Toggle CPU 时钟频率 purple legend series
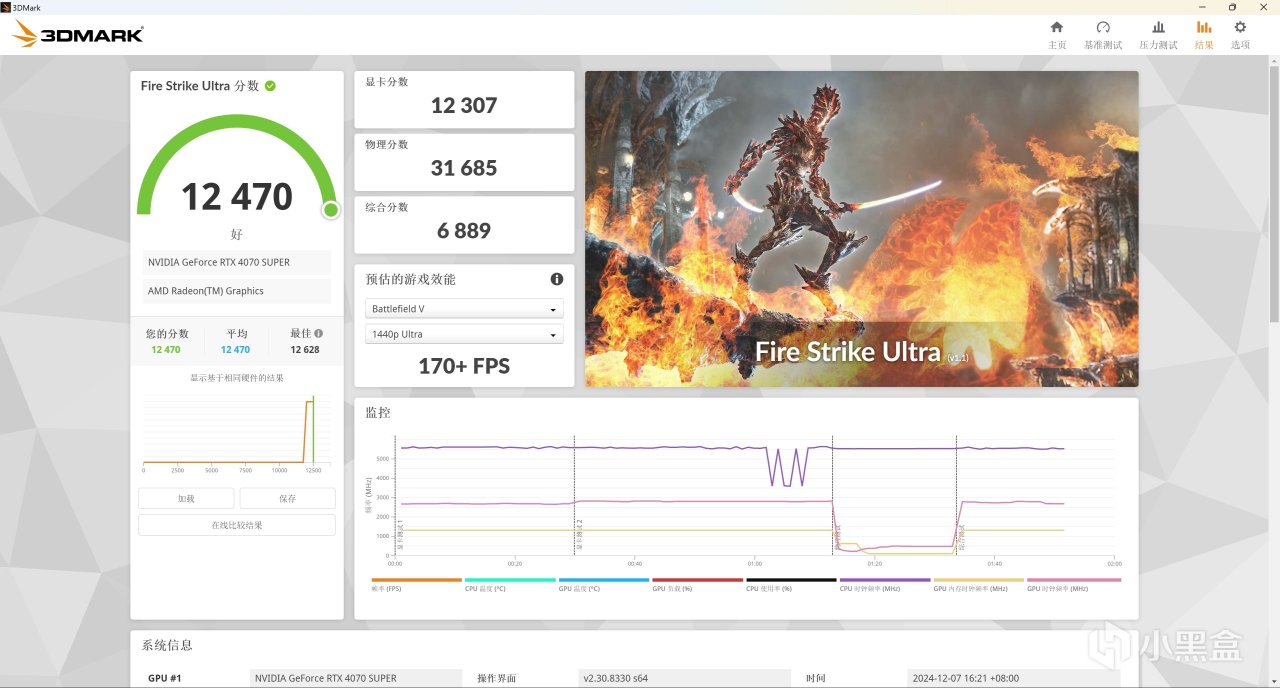1280x688 pixels. (x=885, y=584)
